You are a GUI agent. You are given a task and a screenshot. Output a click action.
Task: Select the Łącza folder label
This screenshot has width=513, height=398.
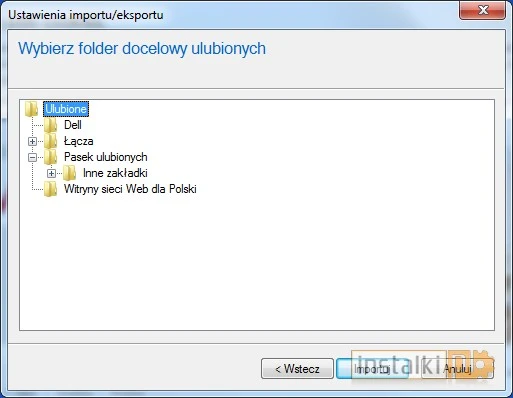pyautogui.click(x=78, y=141)
